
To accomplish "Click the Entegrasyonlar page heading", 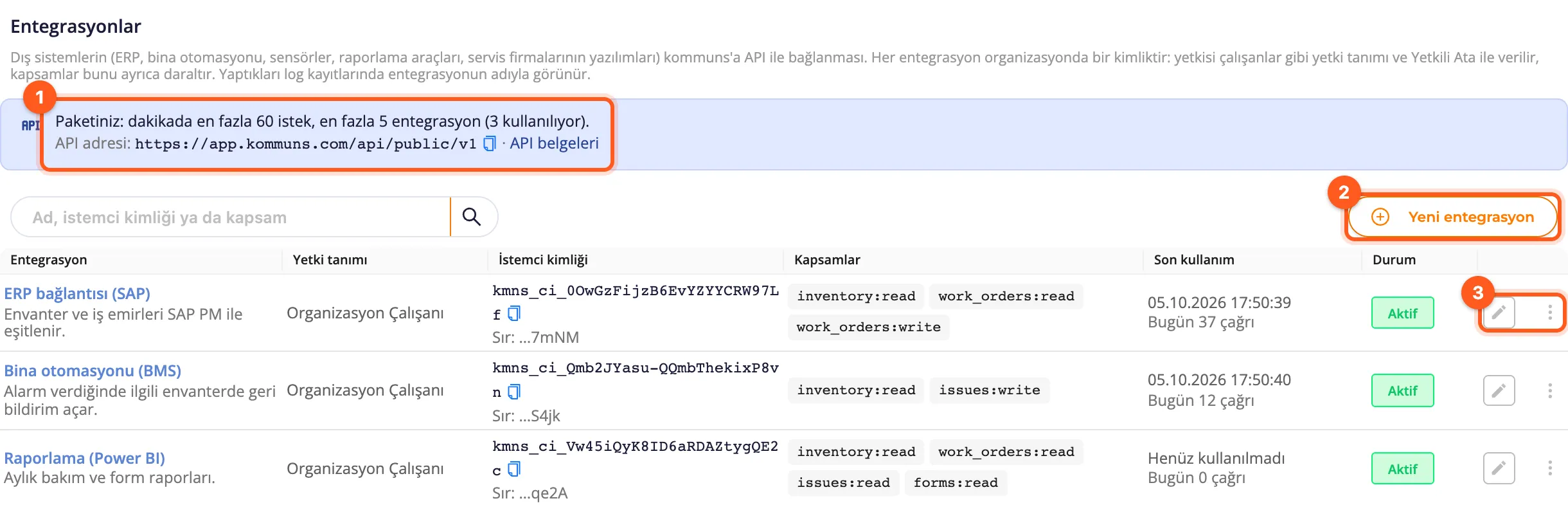I will tap(76, 26).
